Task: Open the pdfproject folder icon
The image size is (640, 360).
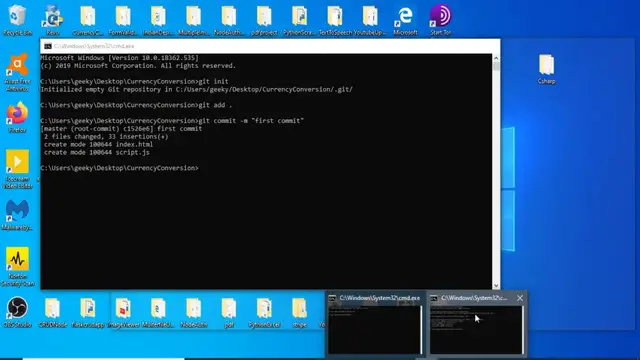Action: click(264, 20)
